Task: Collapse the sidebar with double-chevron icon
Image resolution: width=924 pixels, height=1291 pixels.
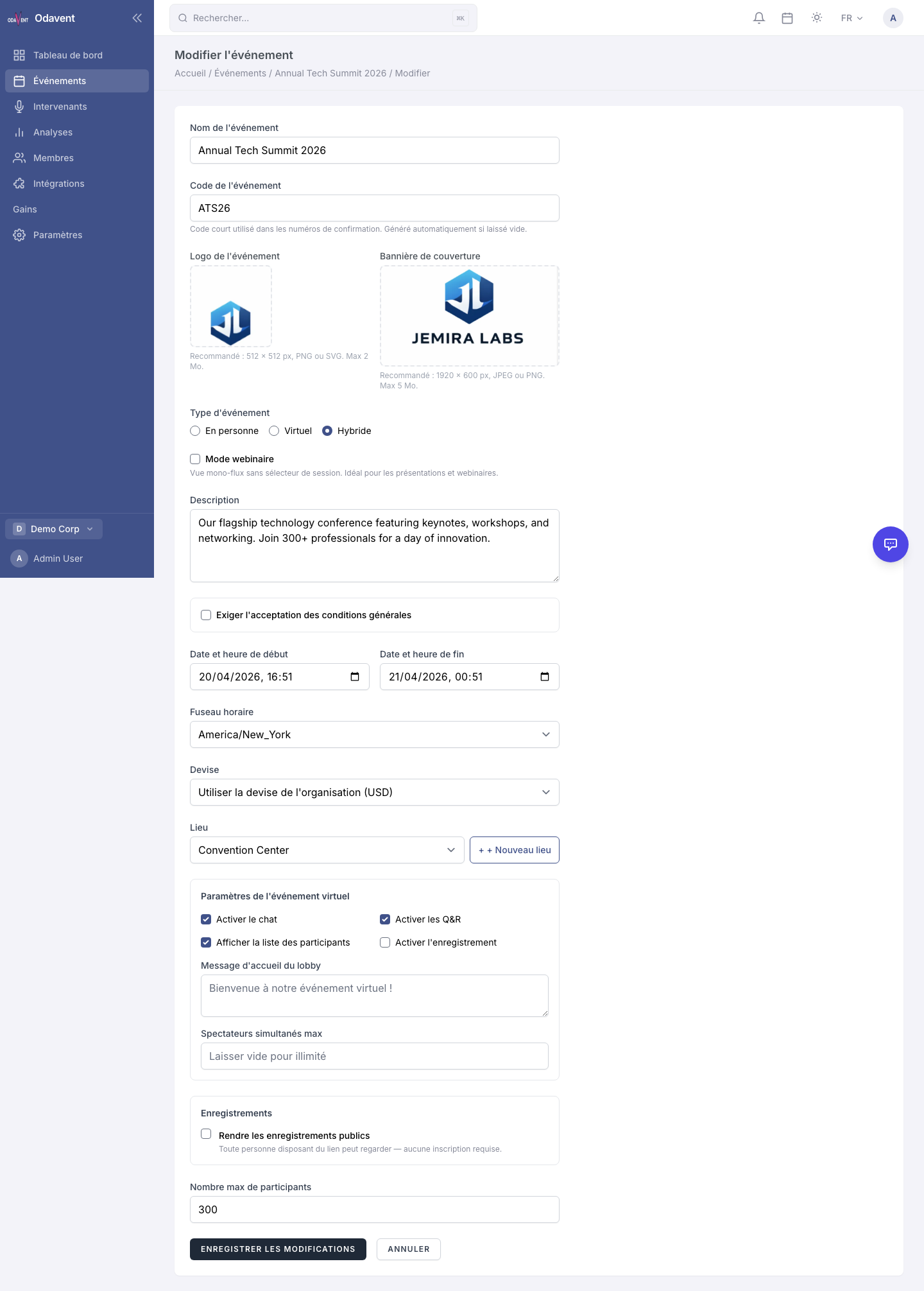Action: pyautogui.click(x=137, y=18)
